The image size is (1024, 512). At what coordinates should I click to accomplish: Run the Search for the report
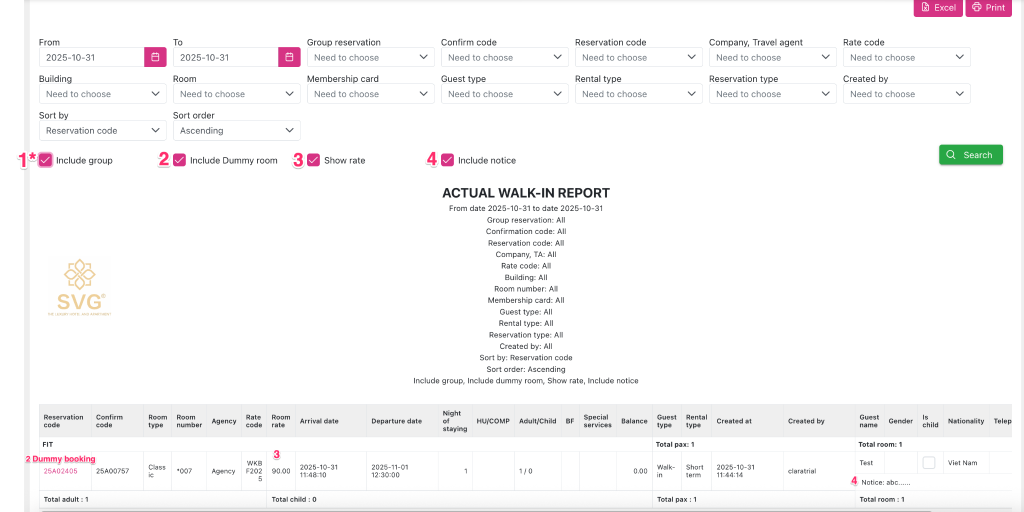point(970,155)
